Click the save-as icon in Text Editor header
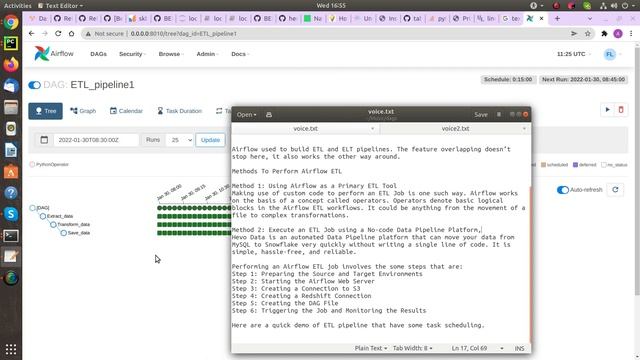 [269, 115]
